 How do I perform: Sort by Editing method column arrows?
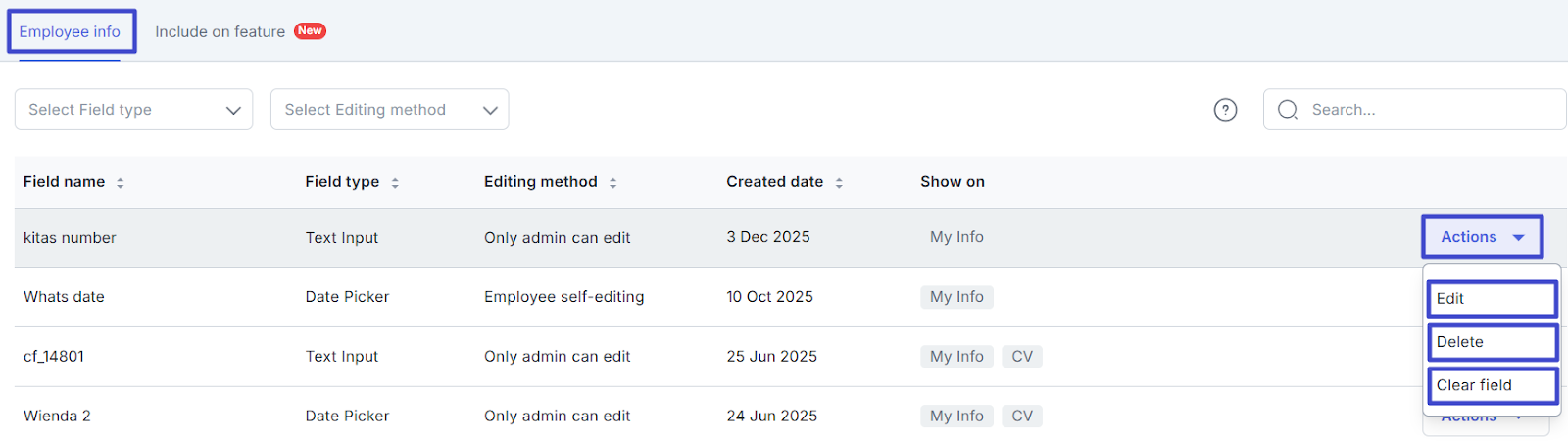tap(612, 183)
